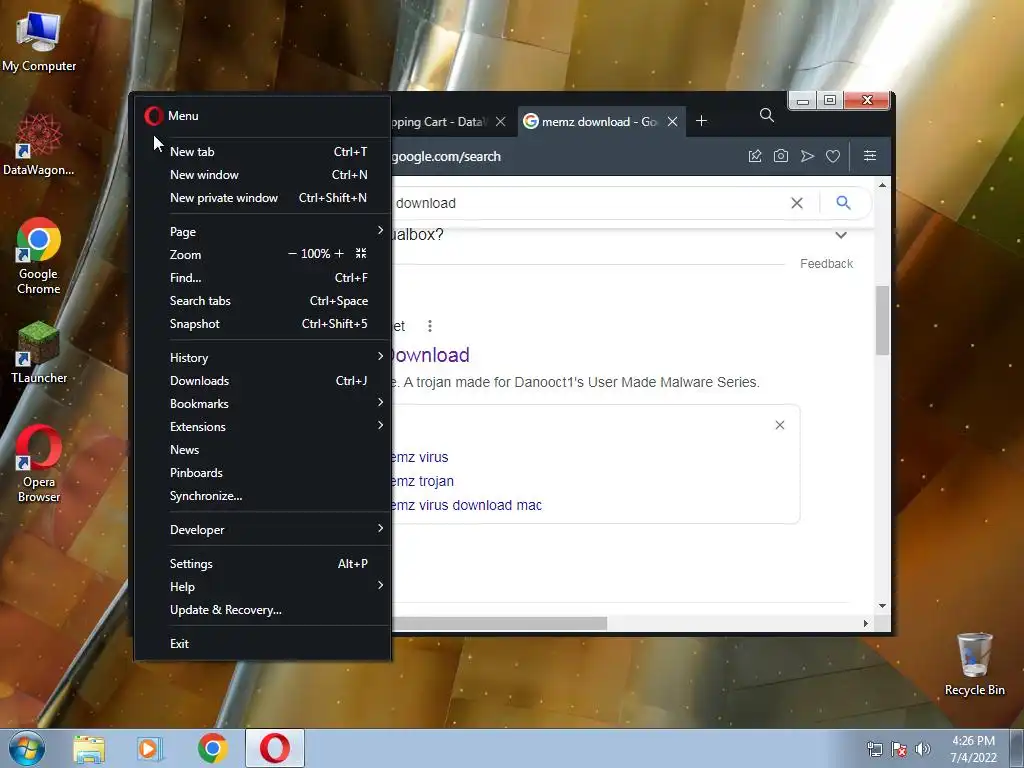
Task: Open TLauncher desktop shortcut
Action: [39, 353]
